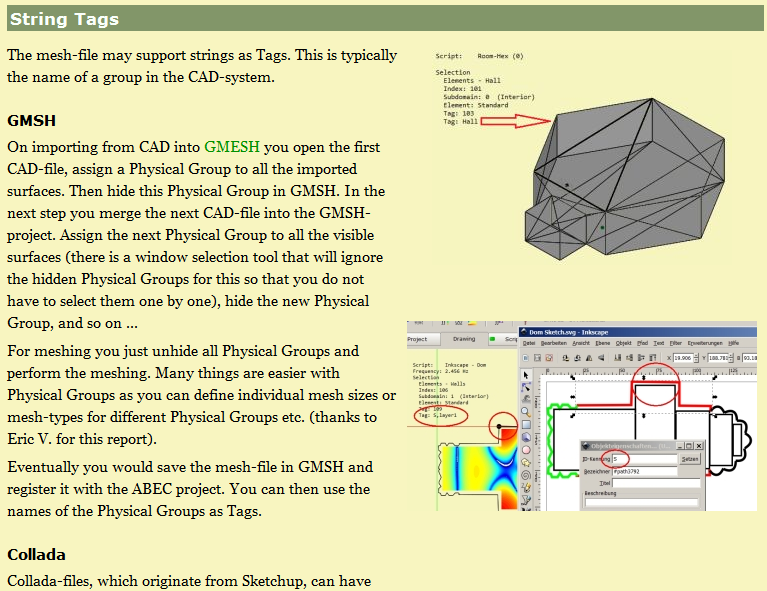Select the 3D box tool in Inkscape
This screenshot has width=767, height=591.
pos(526,437)
